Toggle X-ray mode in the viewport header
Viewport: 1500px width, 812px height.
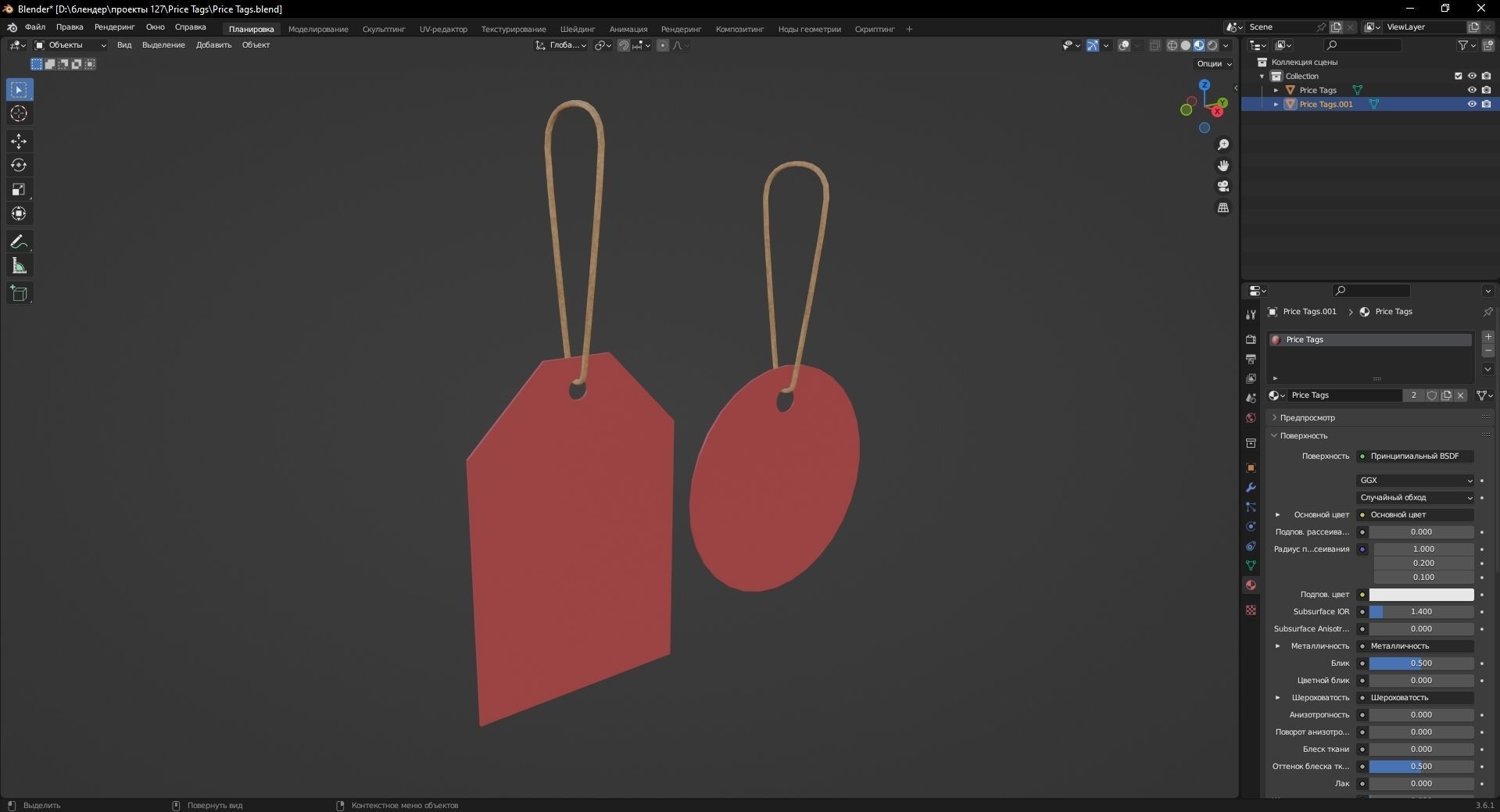(x=1155, y=45)
